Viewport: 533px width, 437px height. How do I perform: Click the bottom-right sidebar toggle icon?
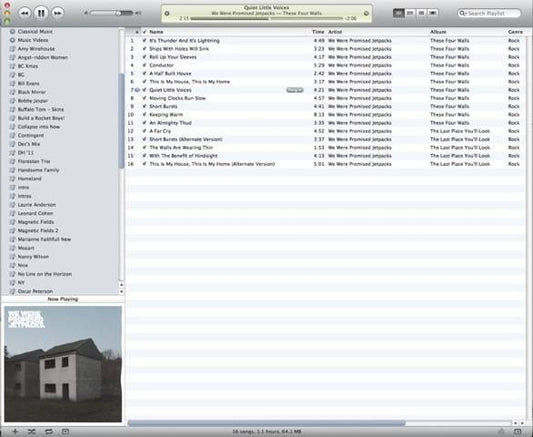518,432
